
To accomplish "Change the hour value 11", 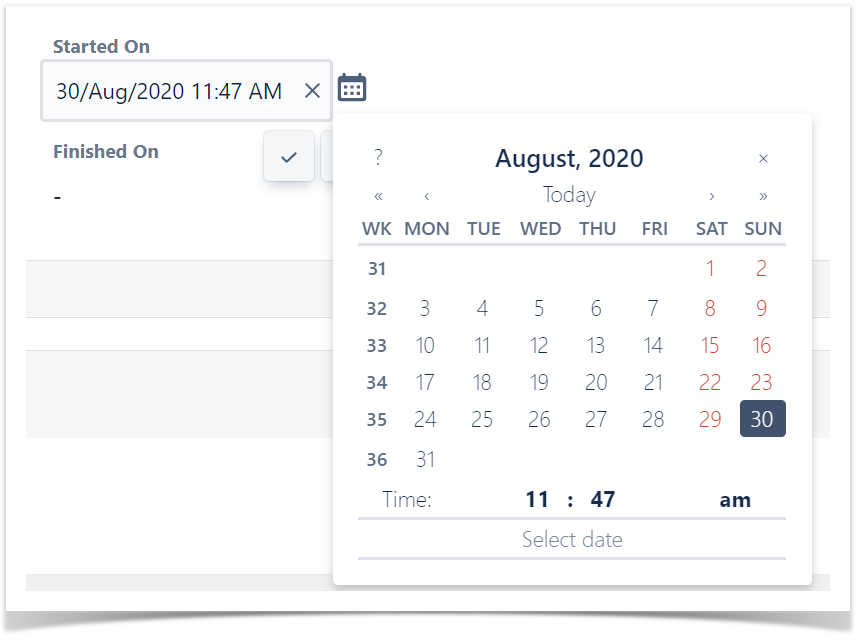I will coord(537,499).
